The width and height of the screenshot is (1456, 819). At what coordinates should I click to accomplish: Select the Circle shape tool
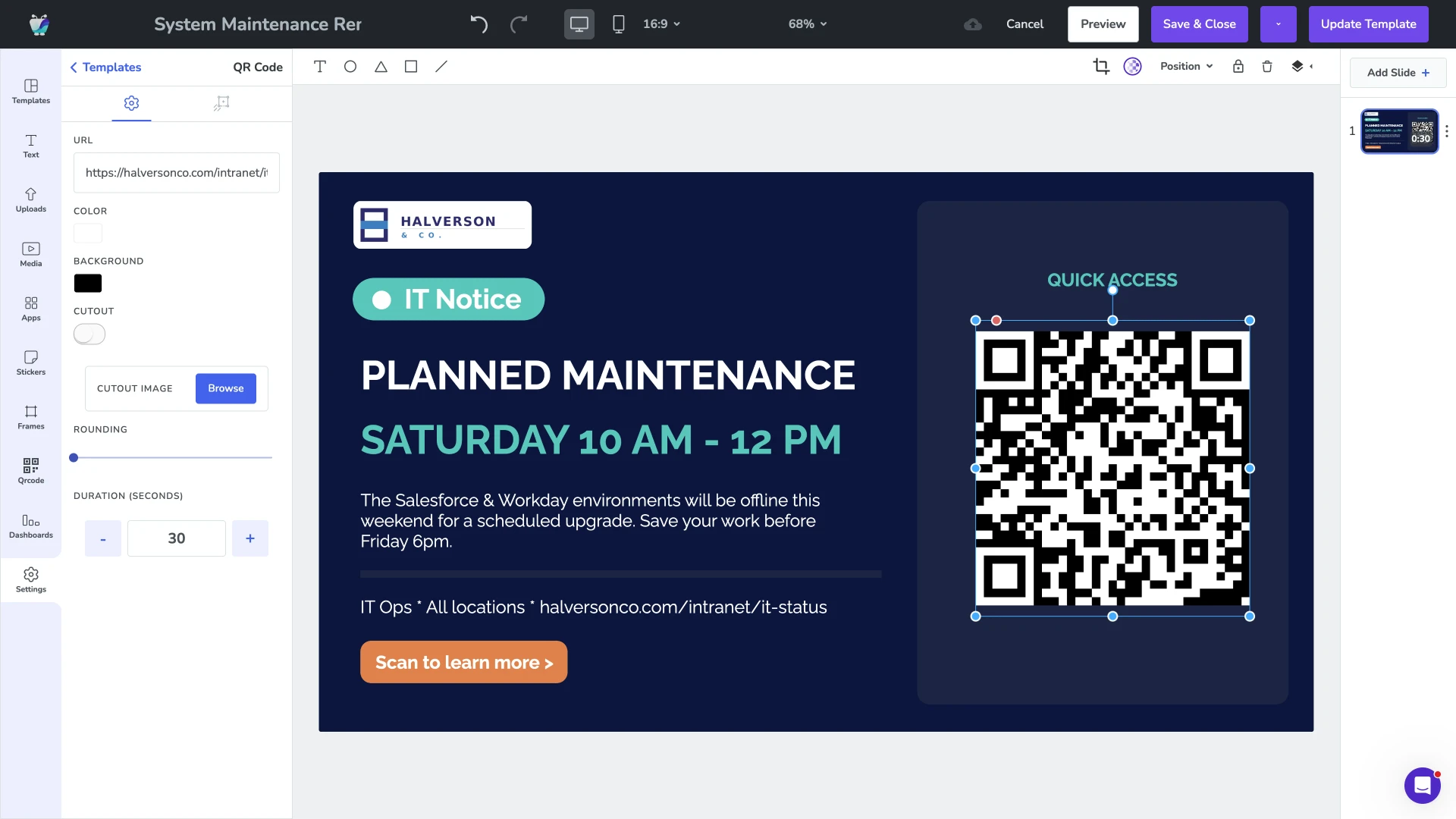pyautogui.click(x=350, y=67)
